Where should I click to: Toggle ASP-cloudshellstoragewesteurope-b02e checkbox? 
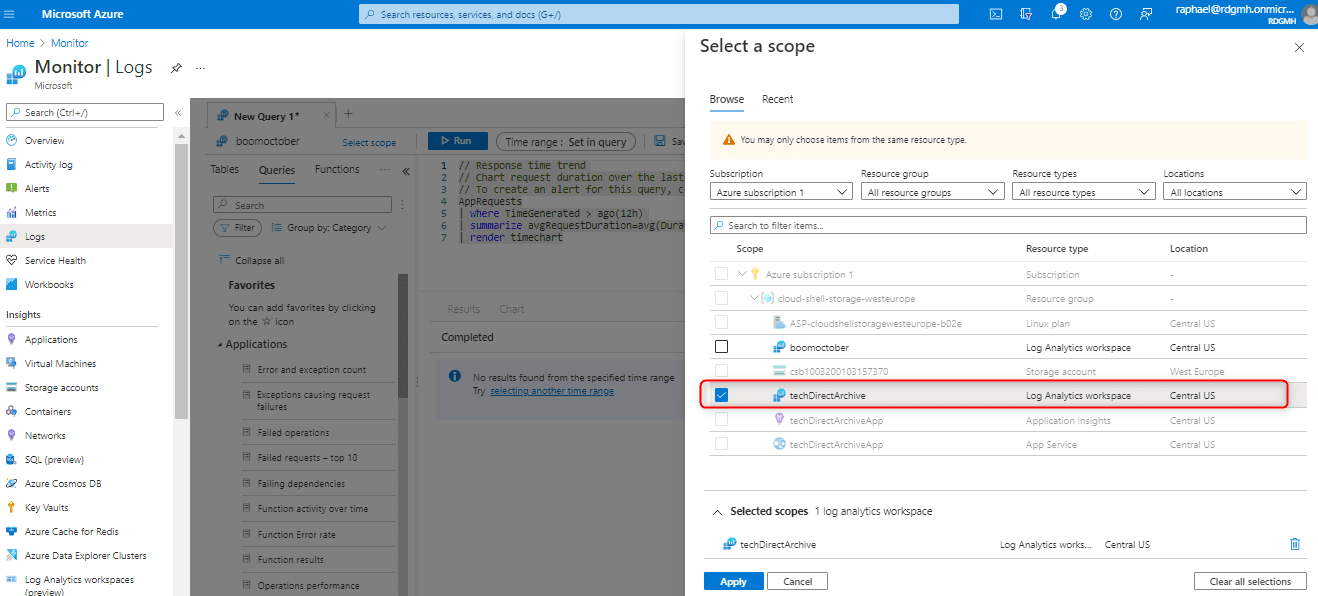pyautogui.click(x=721, y=323)
